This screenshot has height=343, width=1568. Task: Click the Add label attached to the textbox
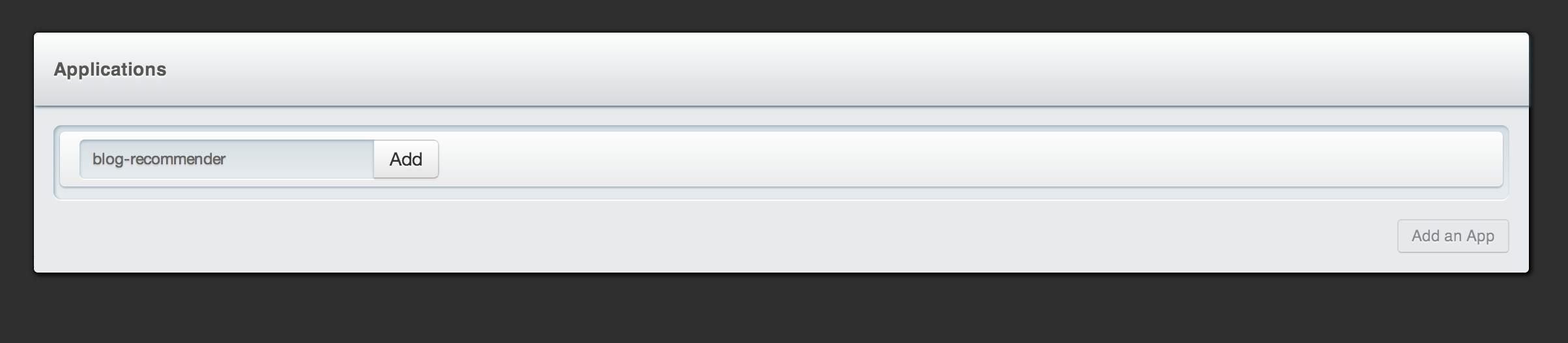(406, 159)
